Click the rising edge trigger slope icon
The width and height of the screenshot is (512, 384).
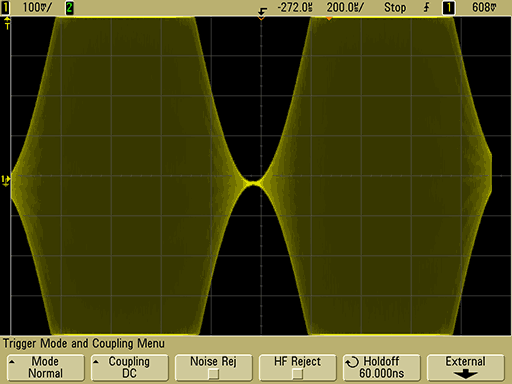pyautogui.click(x=426, y=7)
